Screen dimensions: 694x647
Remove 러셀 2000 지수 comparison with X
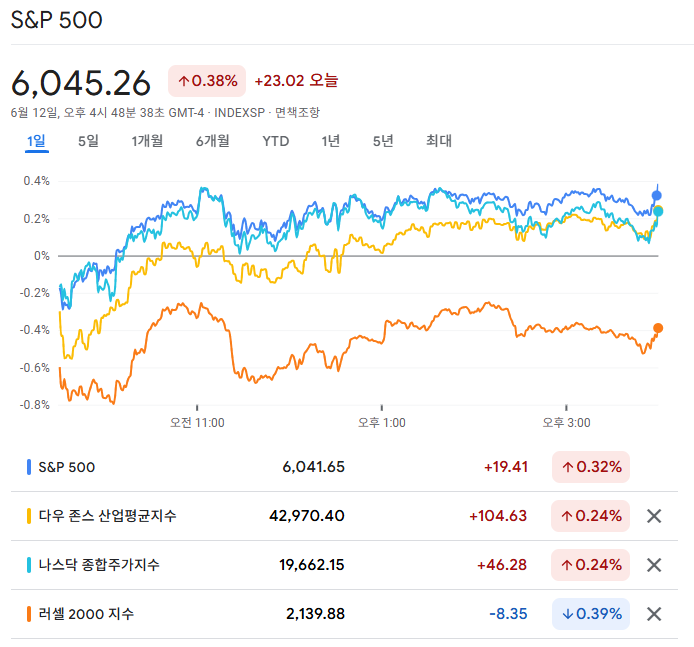[x=654, y=614]
